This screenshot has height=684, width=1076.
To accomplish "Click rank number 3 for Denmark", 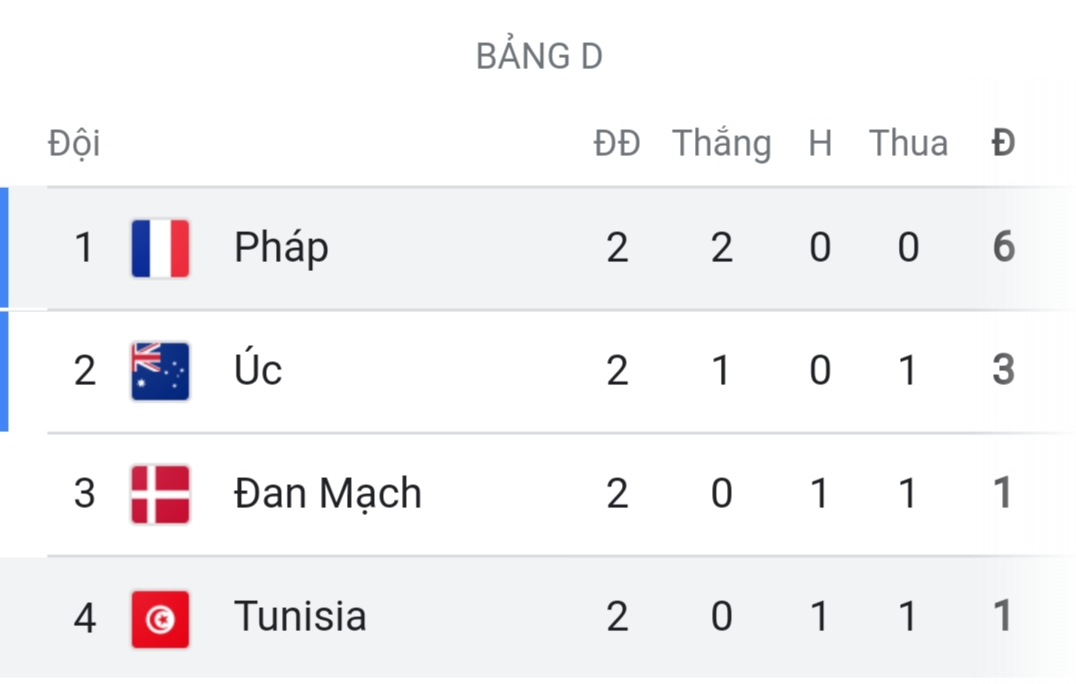I will (x=85, y=494).
